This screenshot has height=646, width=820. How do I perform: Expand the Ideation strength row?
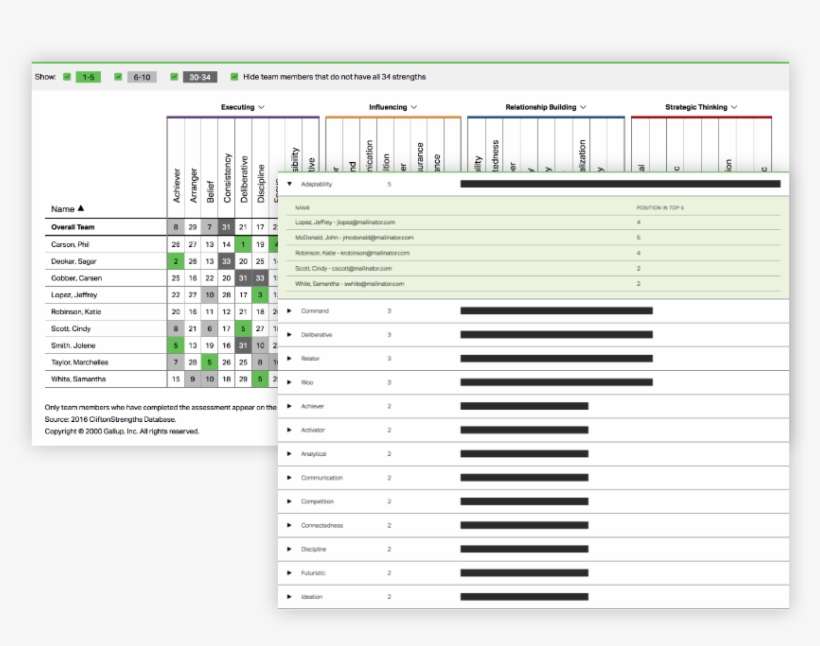pos(289,597)
